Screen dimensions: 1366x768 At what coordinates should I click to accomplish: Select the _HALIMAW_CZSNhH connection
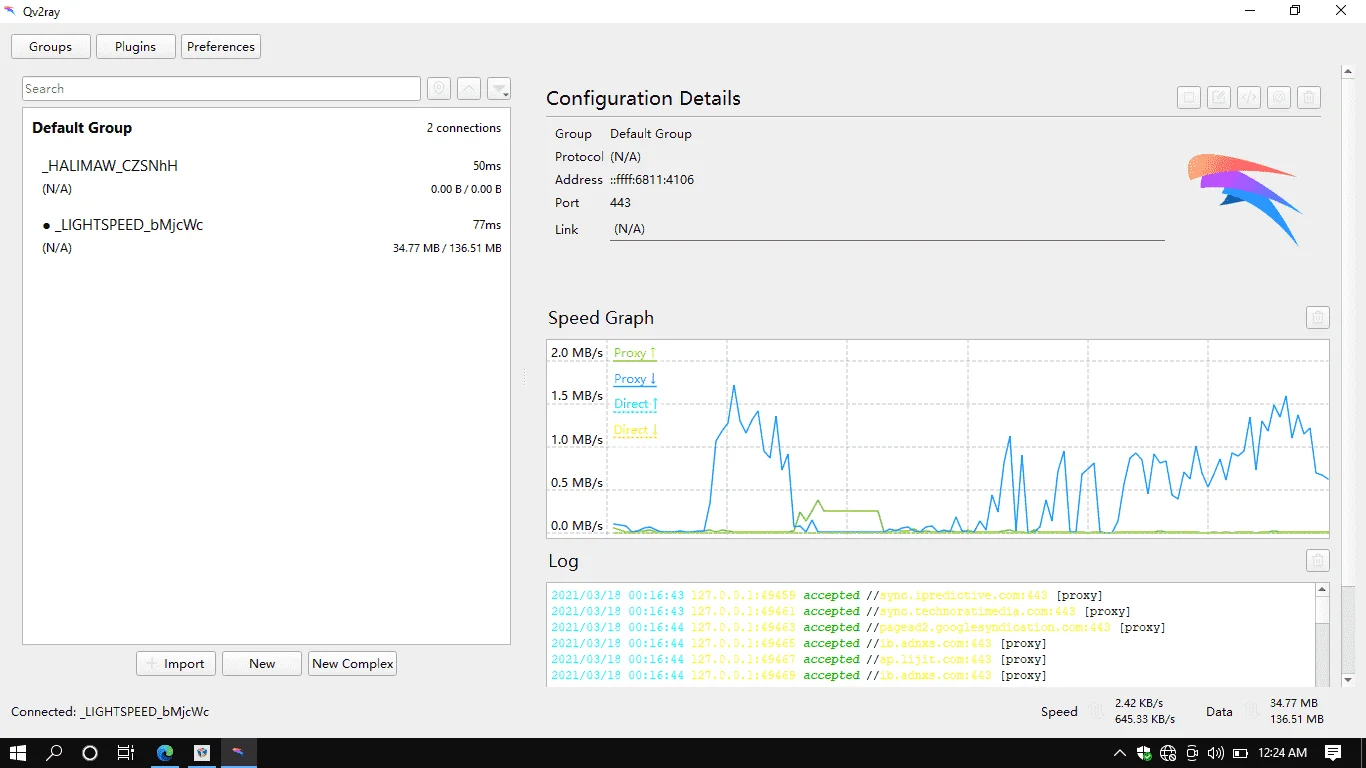(x=266, y=177)
